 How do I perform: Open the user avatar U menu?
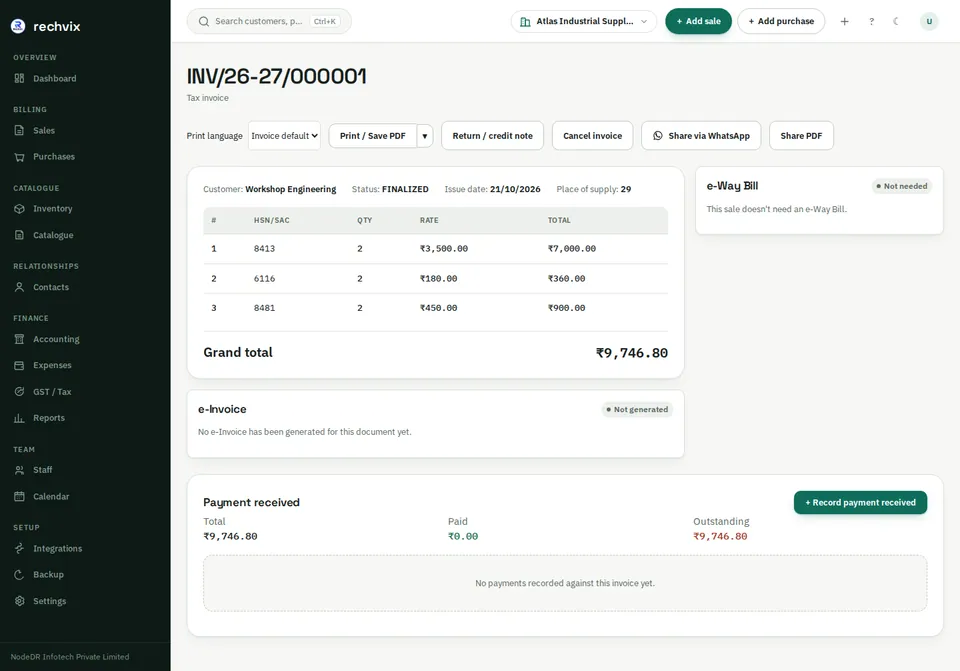929,21
